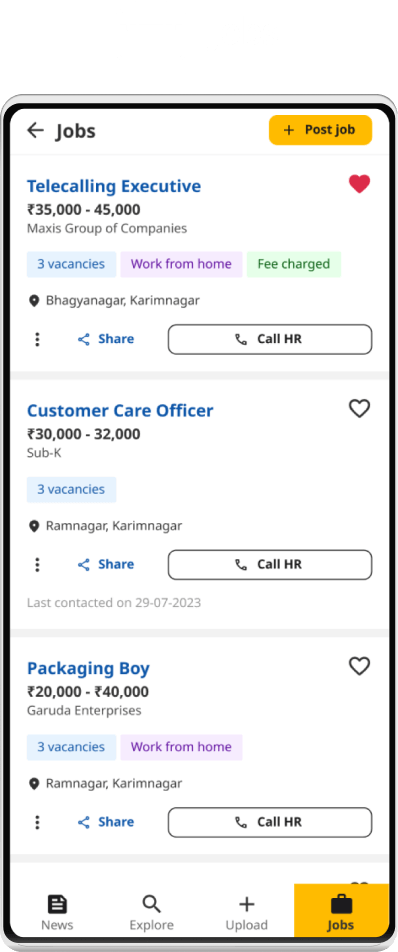Call HR for Packaging Boy
The image size is (398, 952).
point(270,822)
